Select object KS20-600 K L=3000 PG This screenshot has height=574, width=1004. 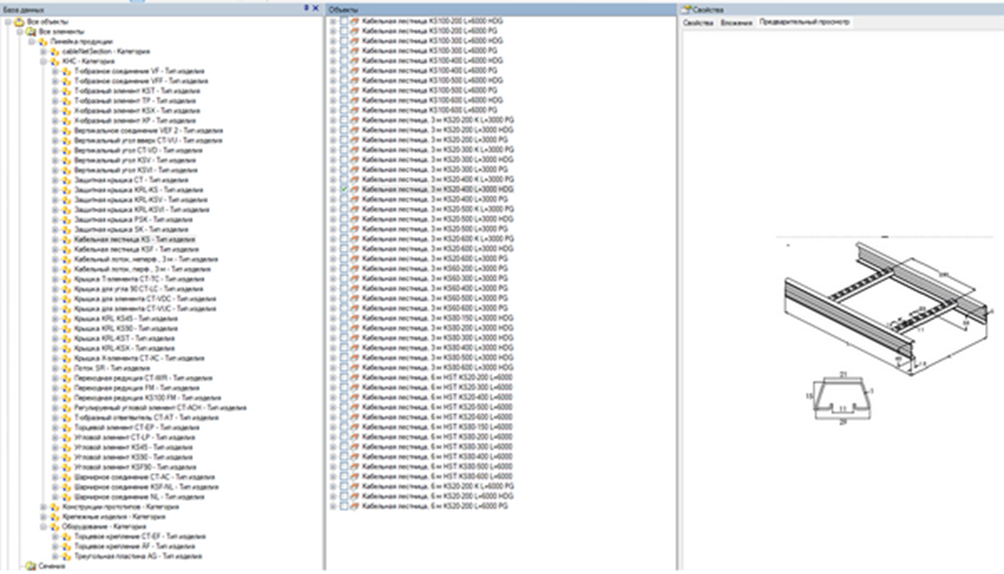[x=437, y=239]
